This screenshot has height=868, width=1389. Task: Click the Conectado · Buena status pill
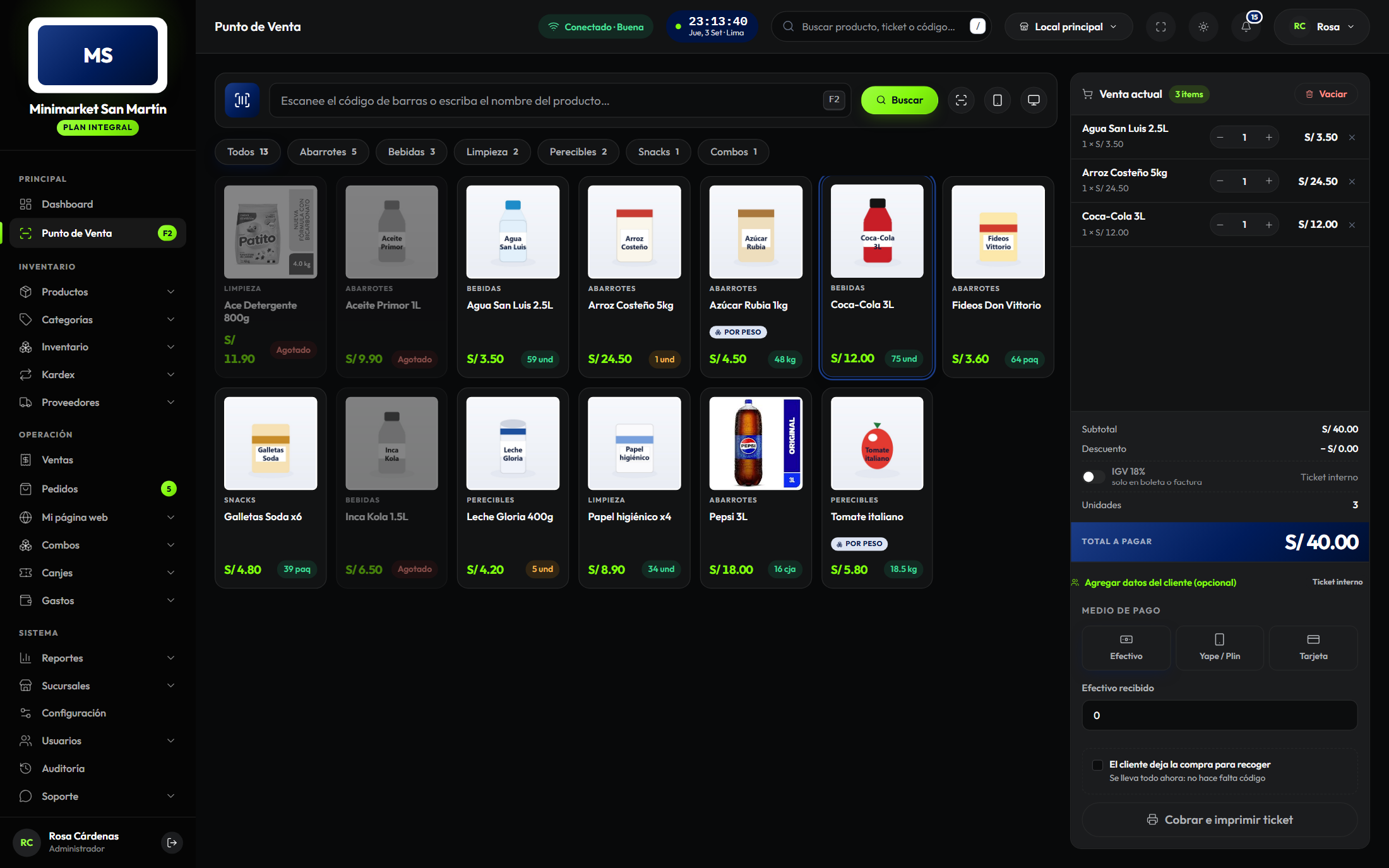(x=595, y=27)
